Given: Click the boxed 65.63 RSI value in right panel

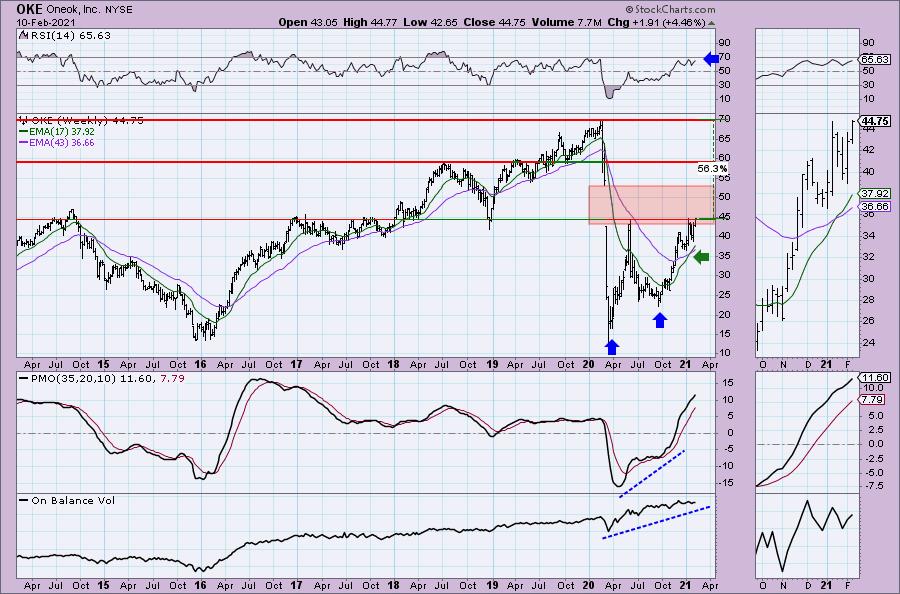Looking at the screenshot, I should click(x=875, y=59).
